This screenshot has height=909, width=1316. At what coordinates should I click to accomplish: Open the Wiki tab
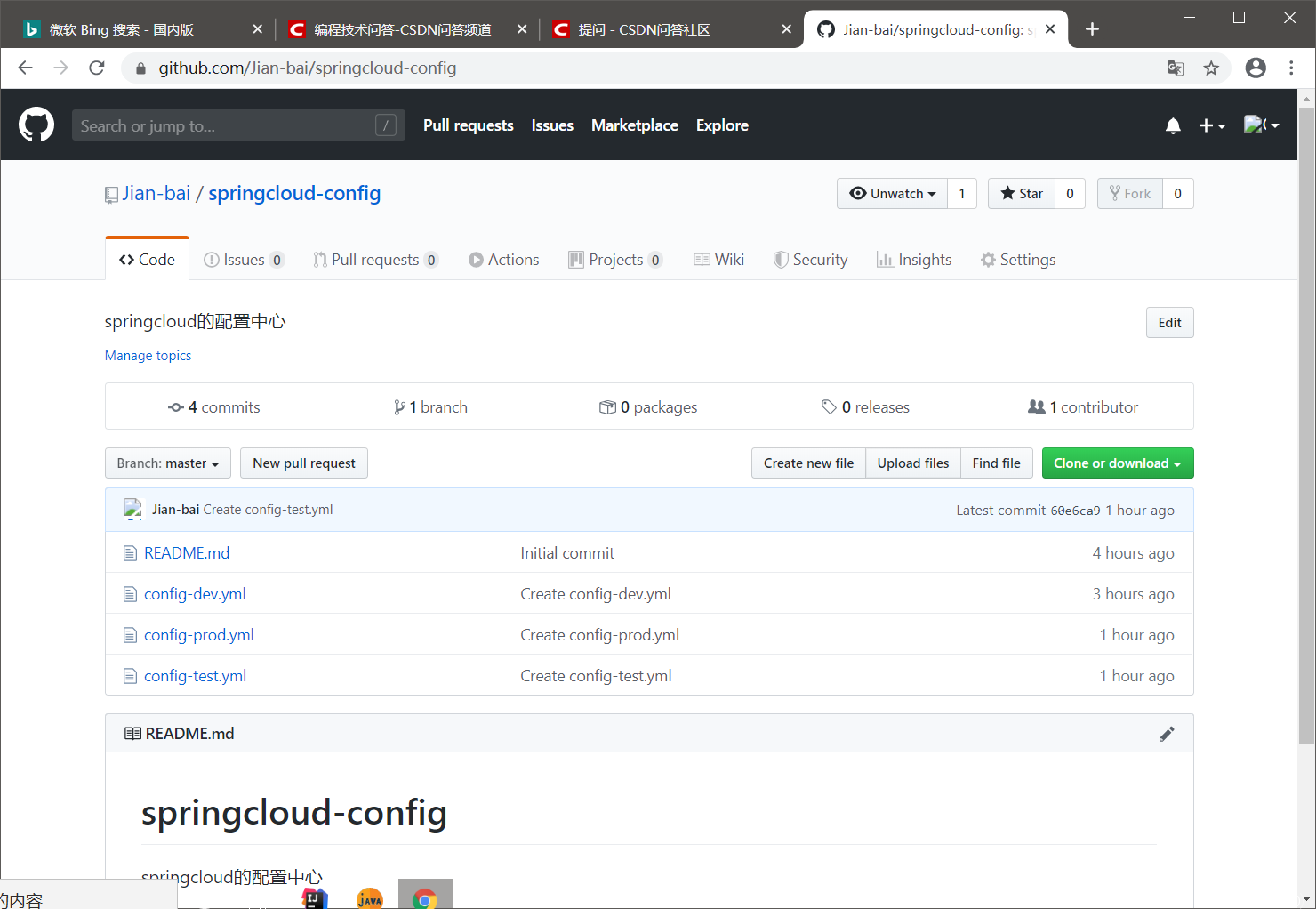(x=718, y=260)
